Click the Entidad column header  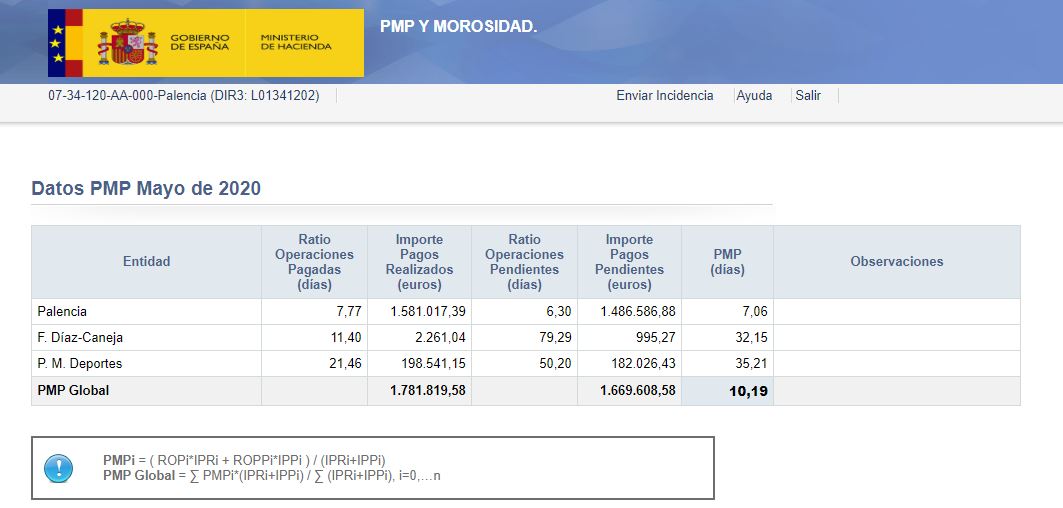point(146,262)
